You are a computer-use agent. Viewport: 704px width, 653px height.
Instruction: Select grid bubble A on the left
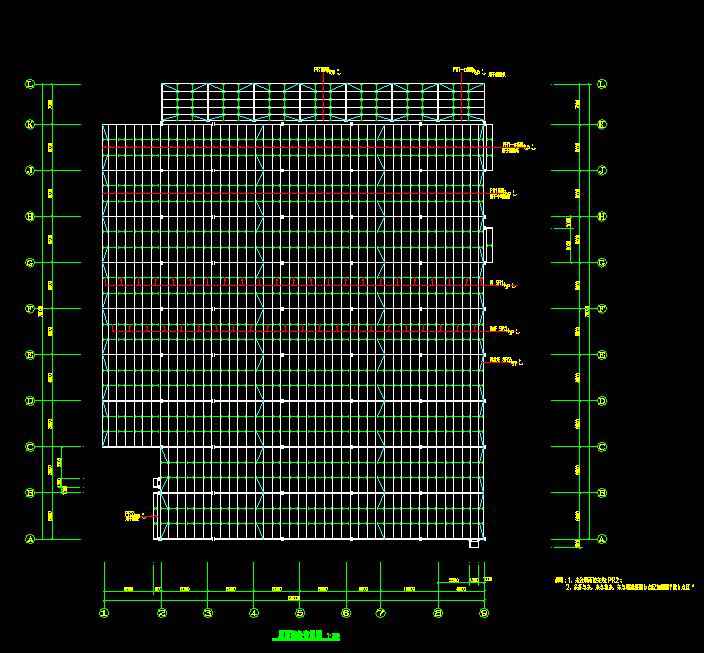click(30, 539)
